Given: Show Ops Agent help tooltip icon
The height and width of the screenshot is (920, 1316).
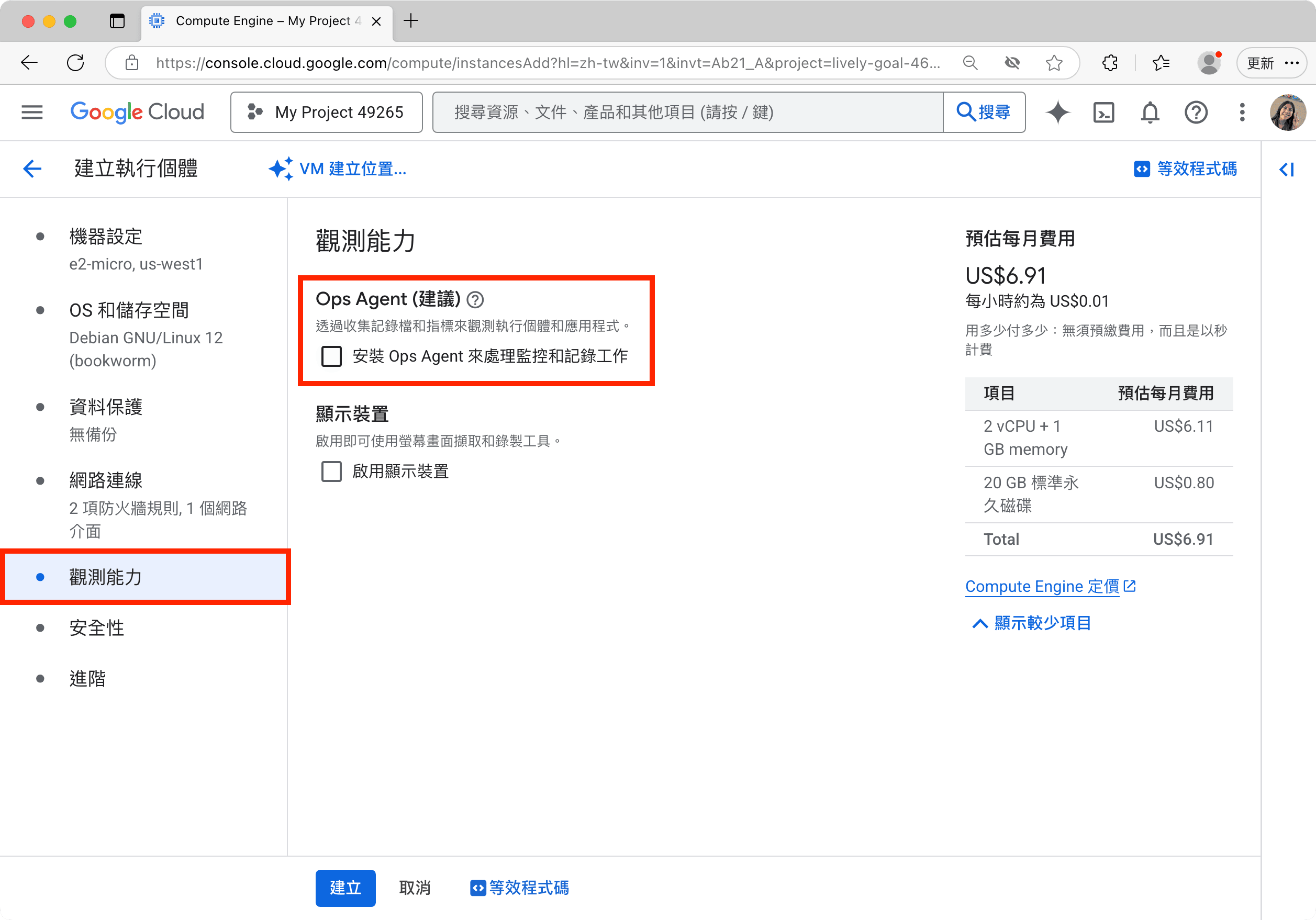Looking at the screenshot, I should tap(475, 299).
